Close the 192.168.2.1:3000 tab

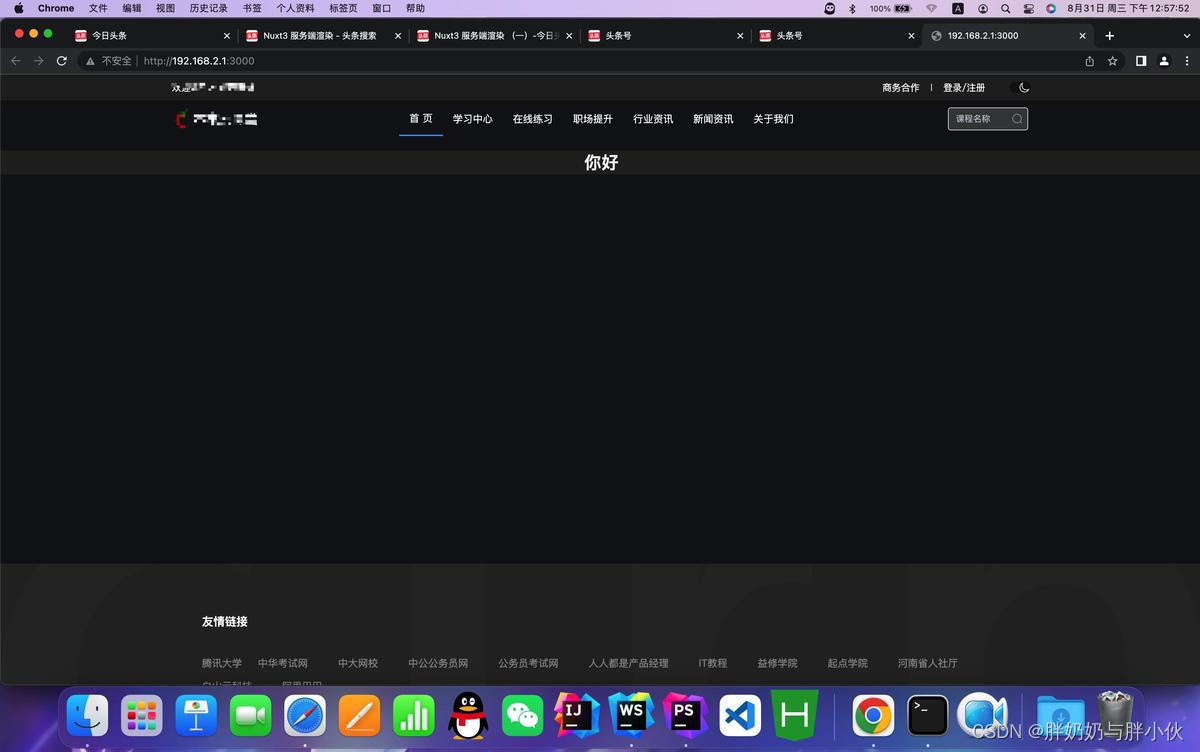click(x=1082, y=35)
